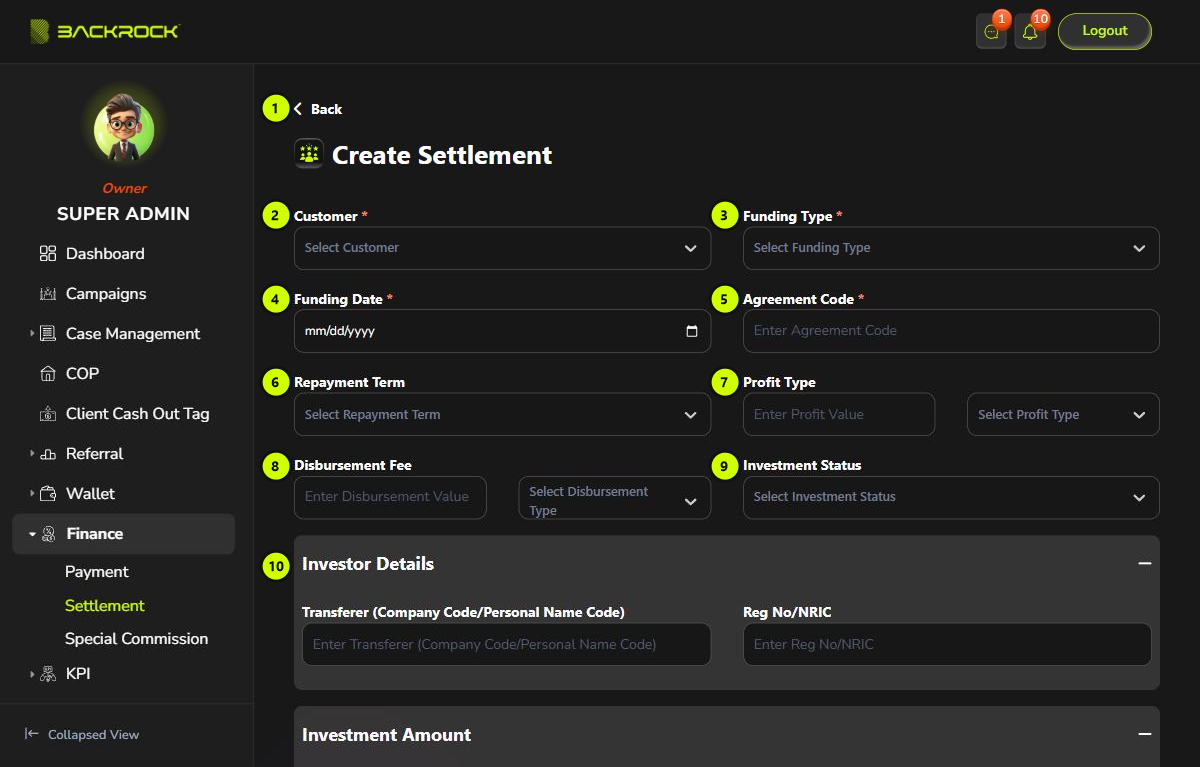Viewport: 1200px width, 767px height.
Task: Open the chat messages icon
Action: tap(991, 32)
